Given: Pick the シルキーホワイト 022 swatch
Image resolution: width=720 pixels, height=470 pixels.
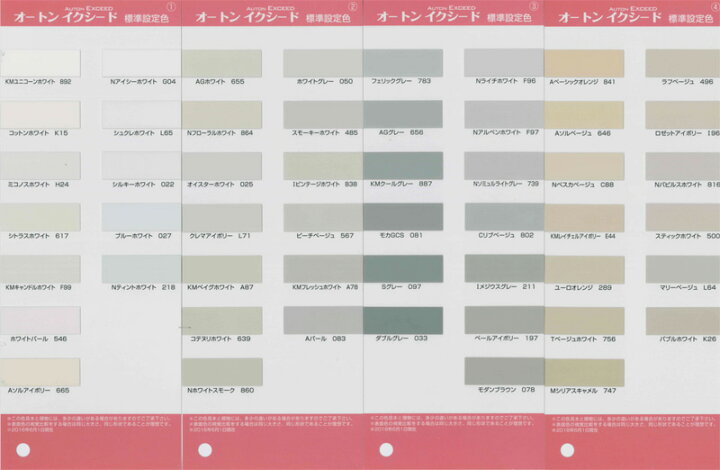Looking at the screenshot, I should tap(141, 166).
